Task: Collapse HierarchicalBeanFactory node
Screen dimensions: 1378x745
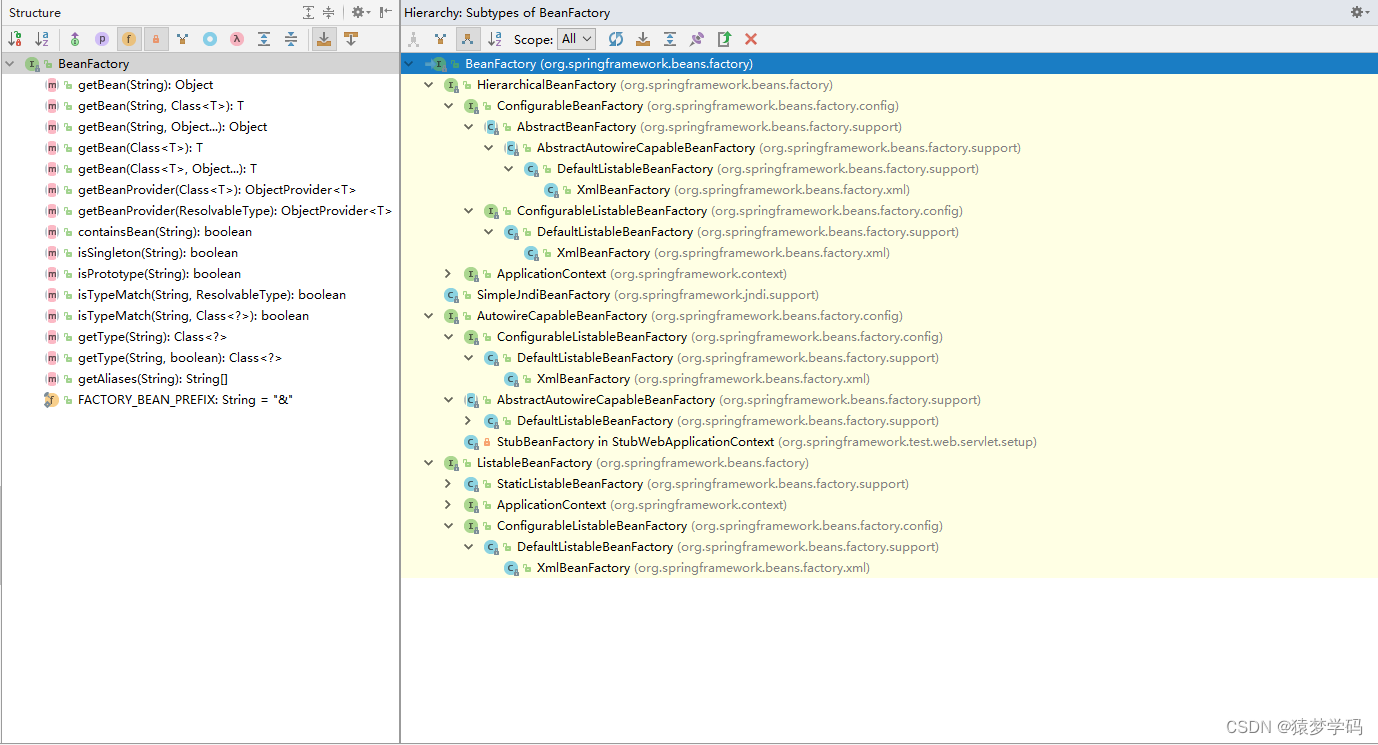Action: pos(429,85)
